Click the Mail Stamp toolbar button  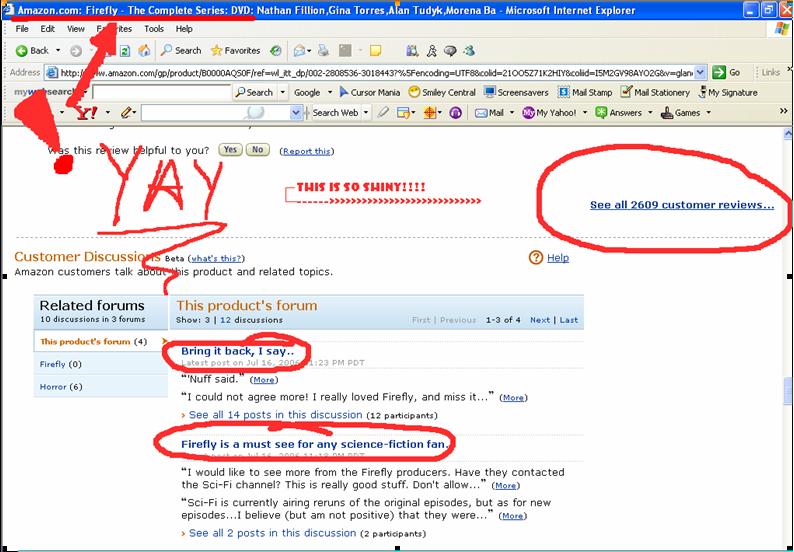585,92
